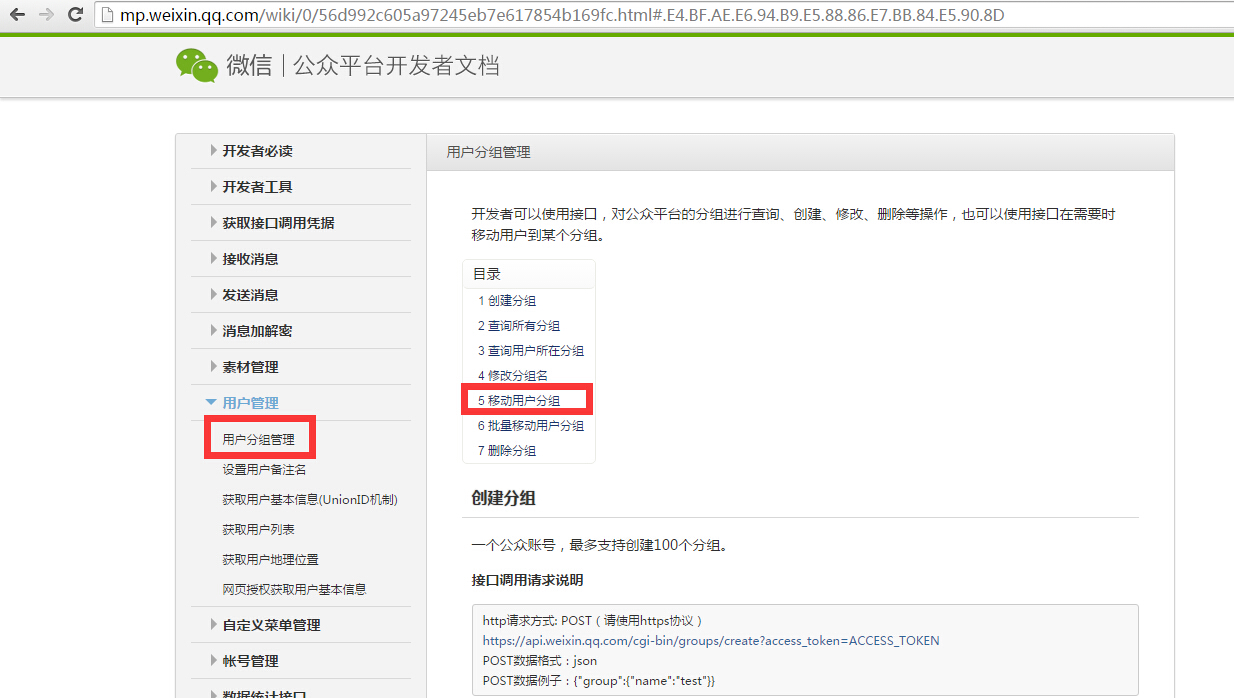Open 接收消息 in the sidebar
Screen dimensions: 1234x698
250,259
